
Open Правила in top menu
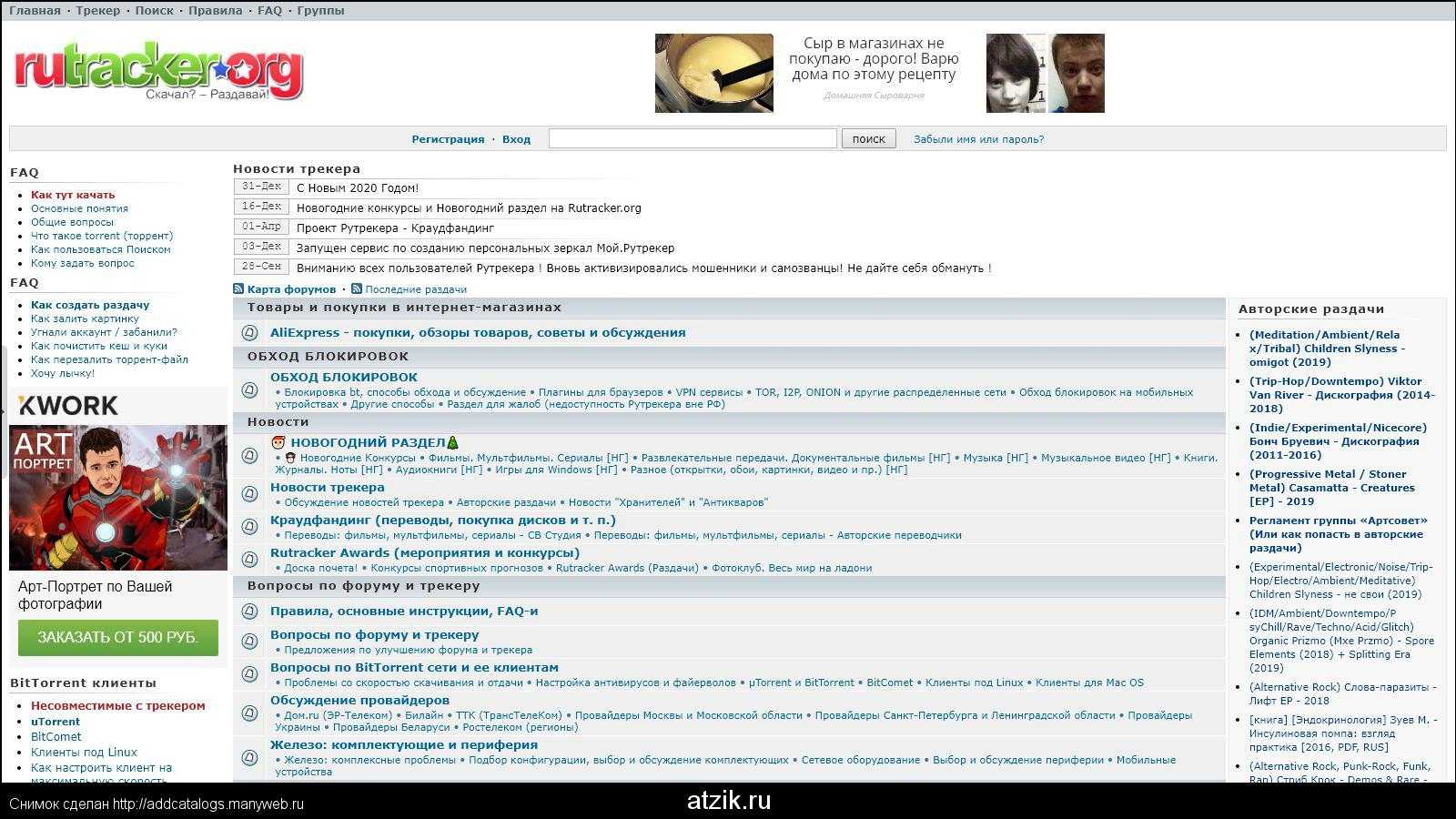[x=216, y=11]
